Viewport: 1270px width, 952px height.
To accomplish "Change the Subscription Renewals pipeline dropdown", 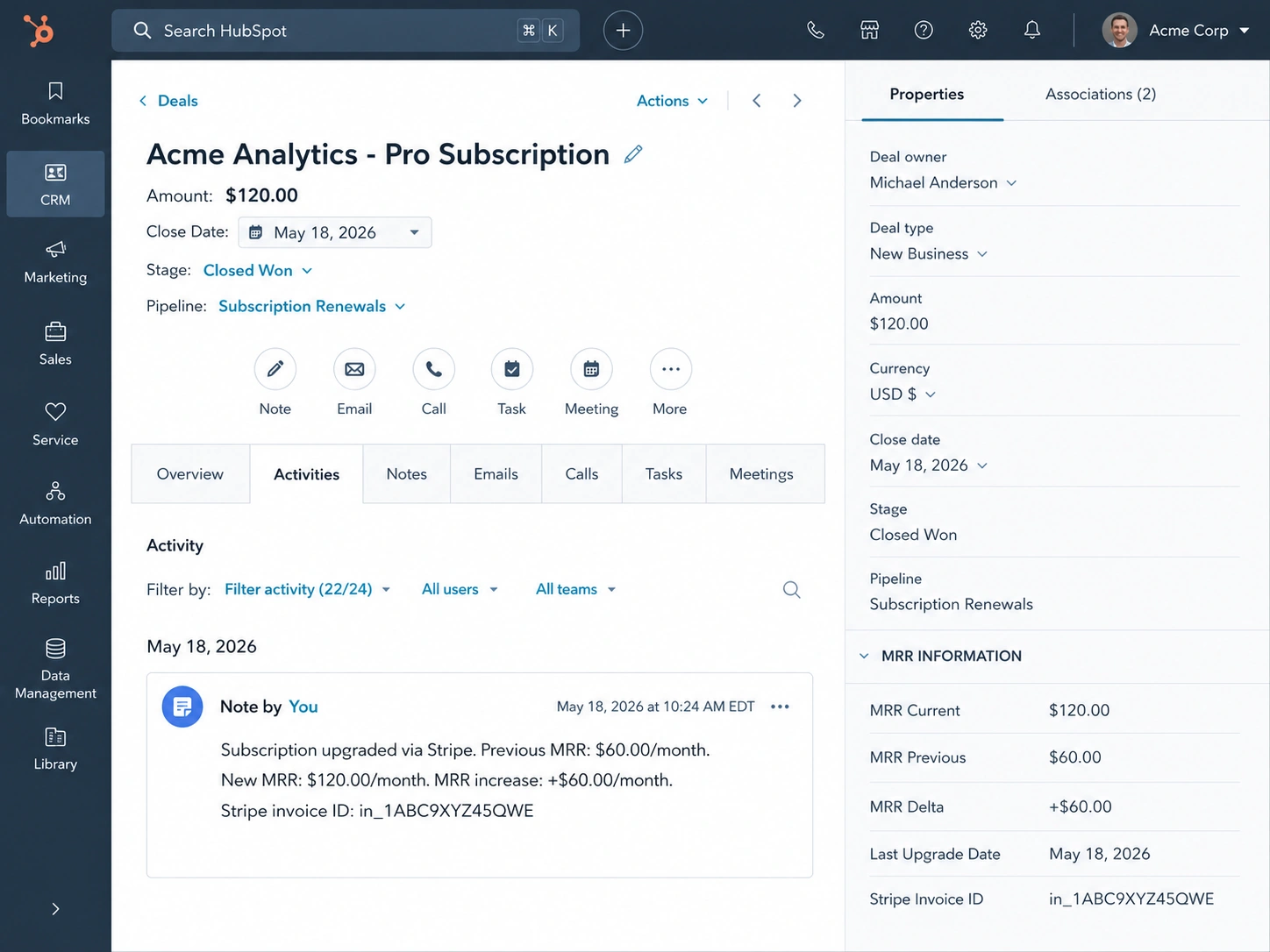I will pyautogui.click(x=311, y=306).
